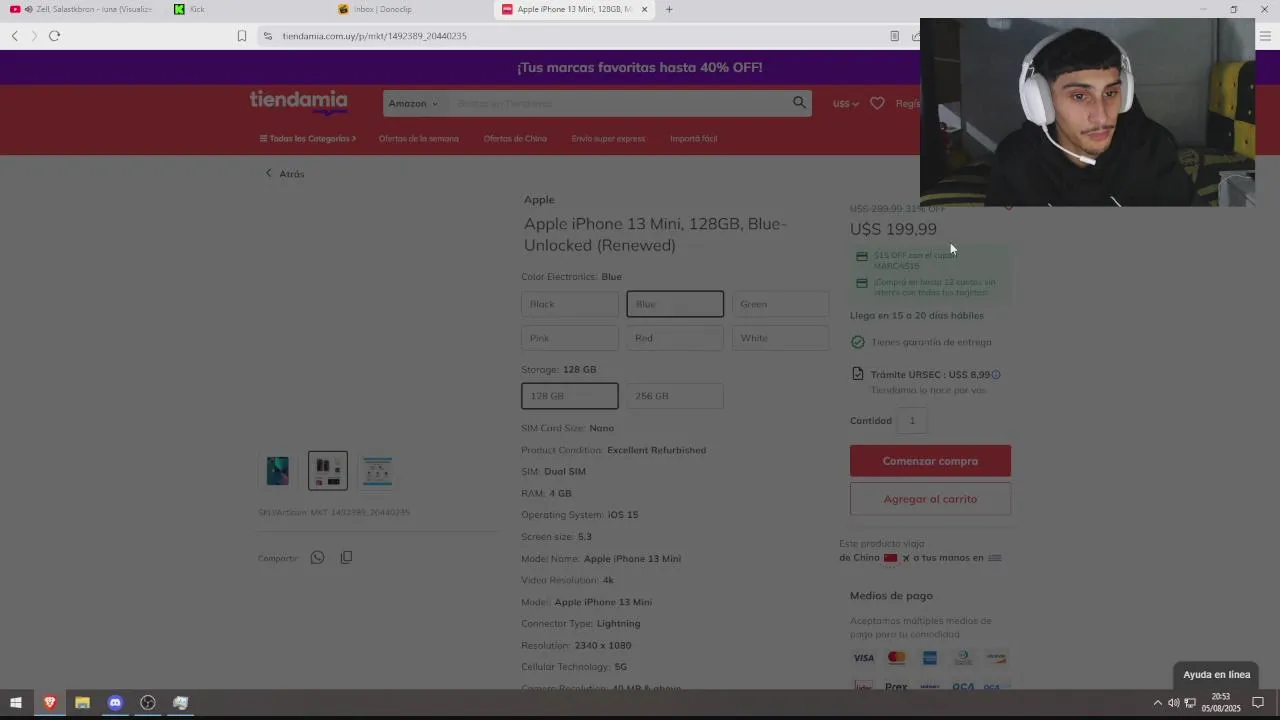1280x720 pixels.
Task: Open the volume icon in system tray
Action: [x=1173, y=703]
